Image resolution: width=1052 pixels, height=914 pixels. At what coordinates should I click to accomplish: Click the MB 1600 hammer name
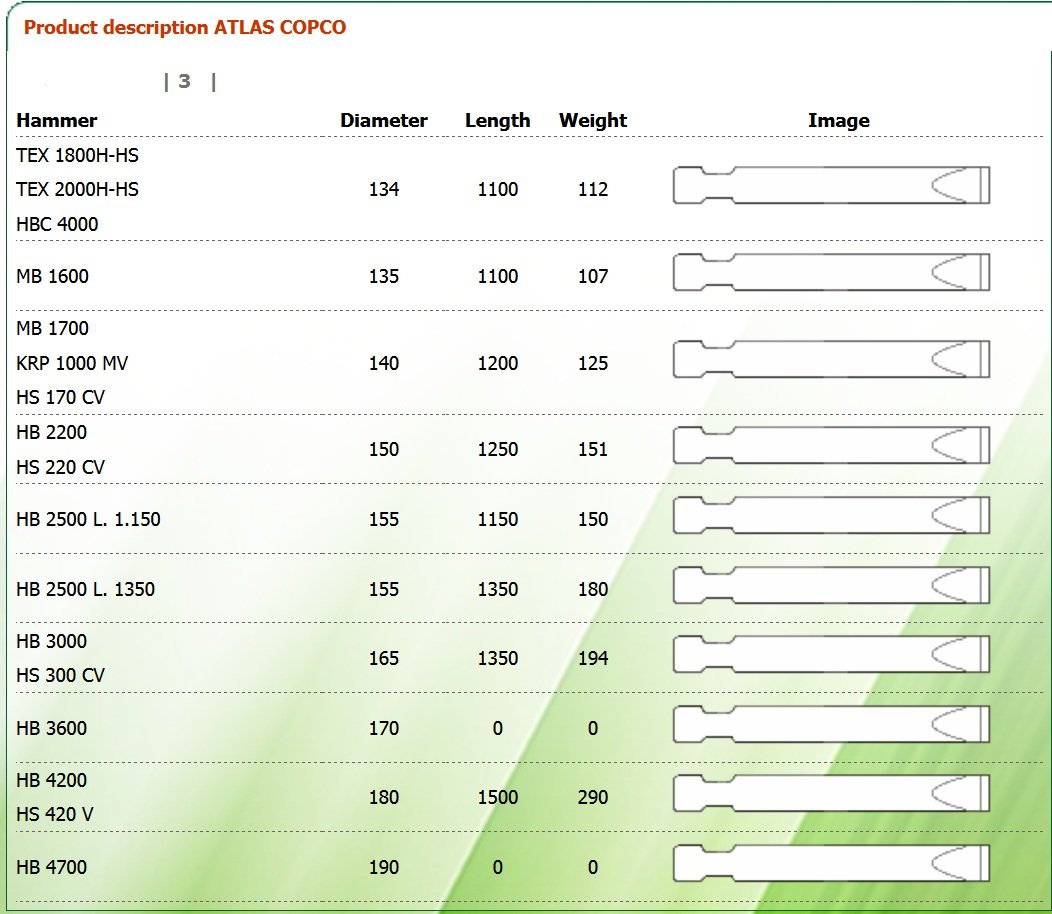(x=52, y=276)
